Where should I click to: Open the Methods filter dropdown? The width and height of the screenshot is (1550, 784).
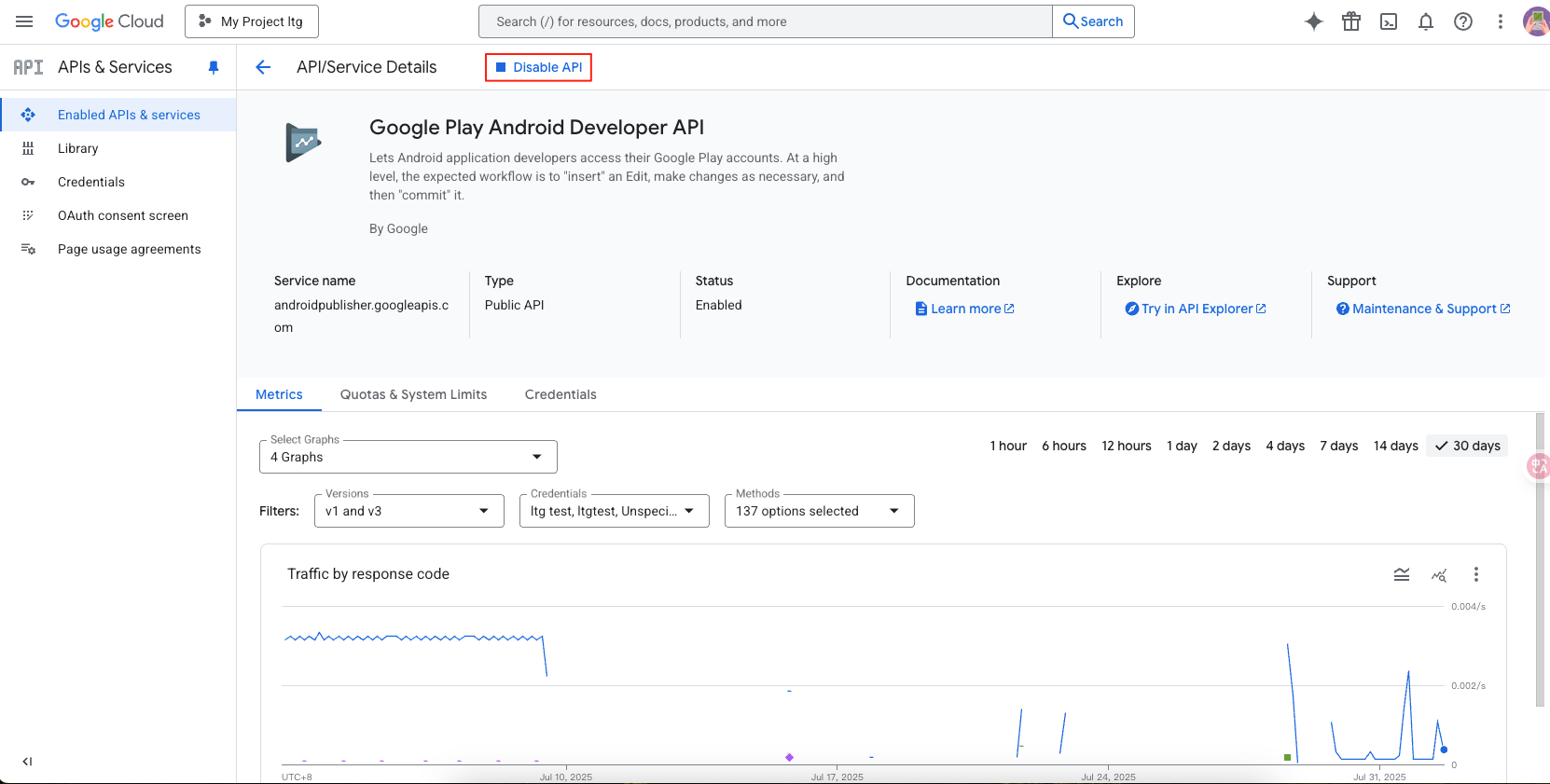[819, 511]
